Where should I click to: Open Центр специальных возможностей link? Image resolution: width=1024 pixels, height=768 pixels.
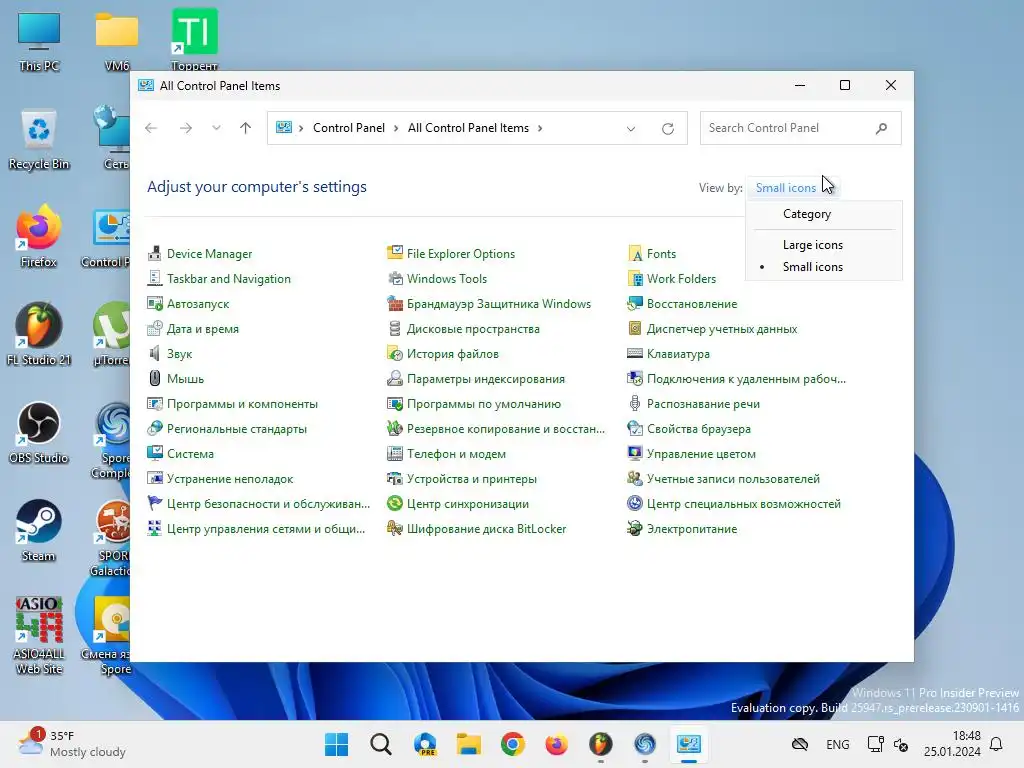[x=744, y=504]
